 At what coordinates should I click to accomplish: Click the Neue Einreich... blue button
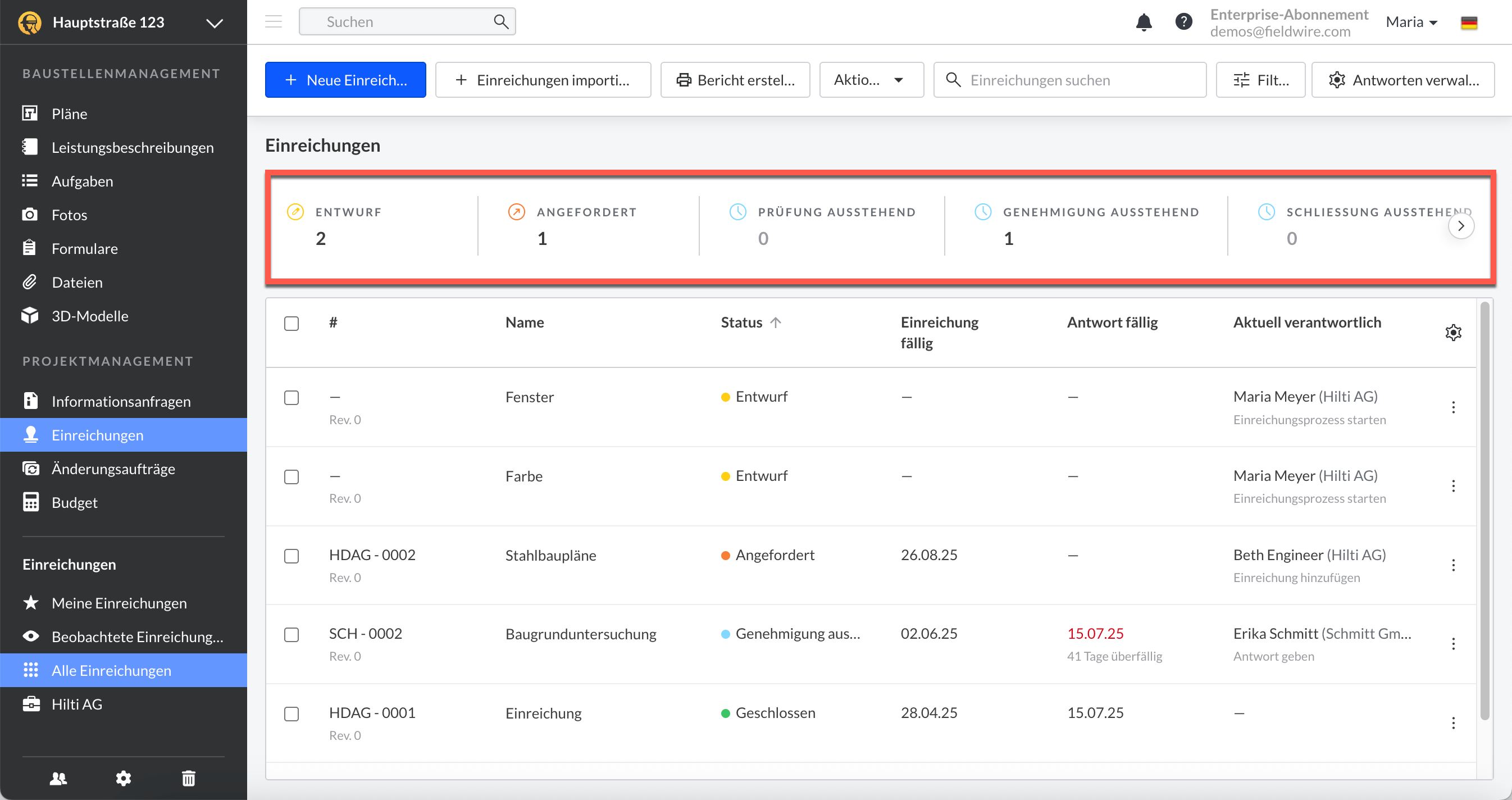click(345, 80)
